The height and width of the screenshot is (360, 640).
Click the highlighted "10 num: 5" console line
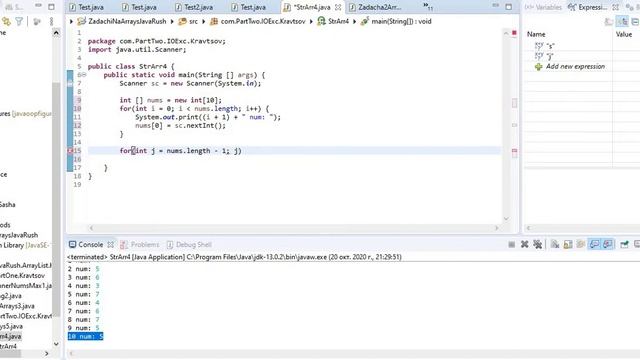coord(85,336)
